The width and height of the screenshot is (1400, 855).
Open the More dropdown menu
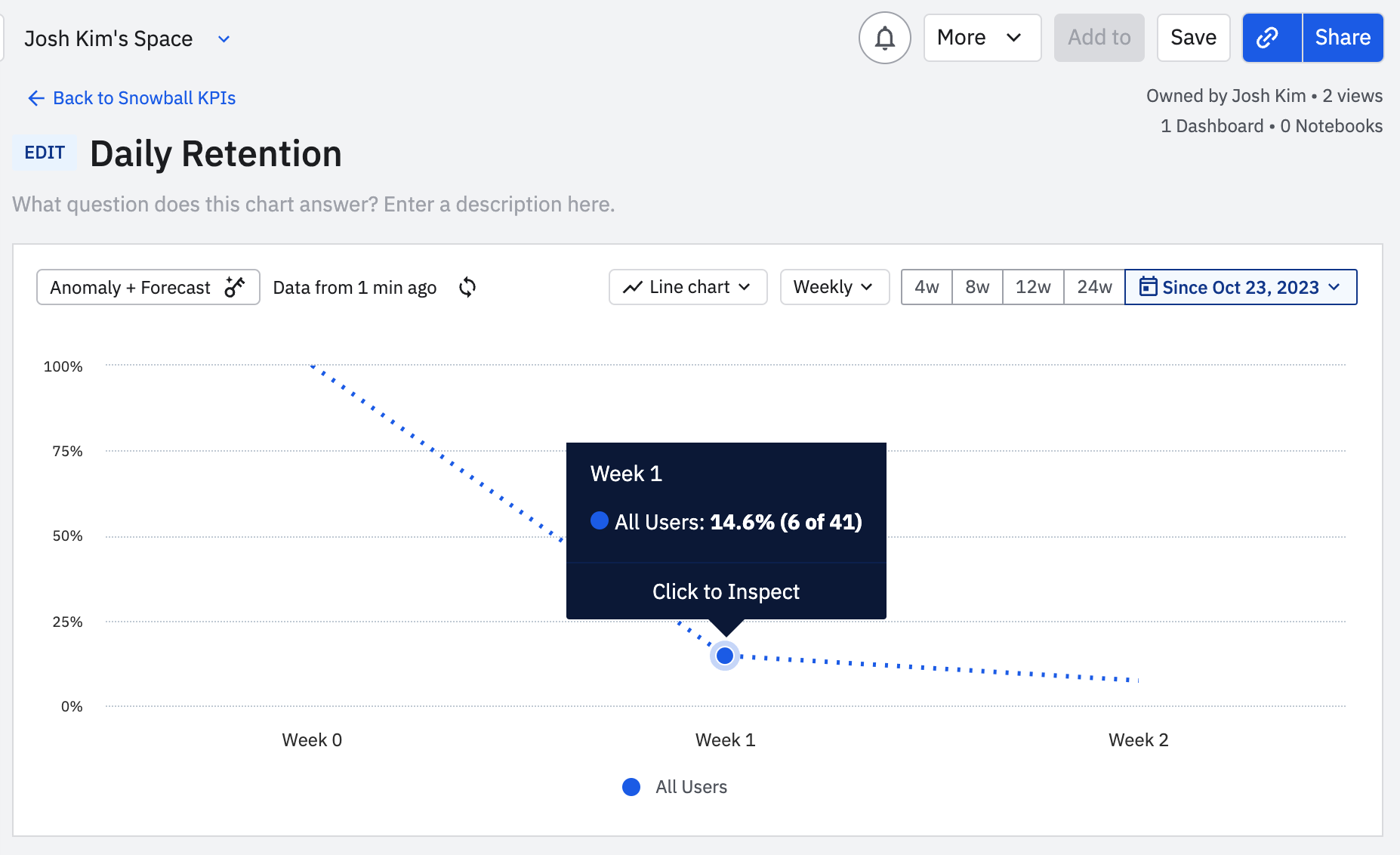coord(982,38)
